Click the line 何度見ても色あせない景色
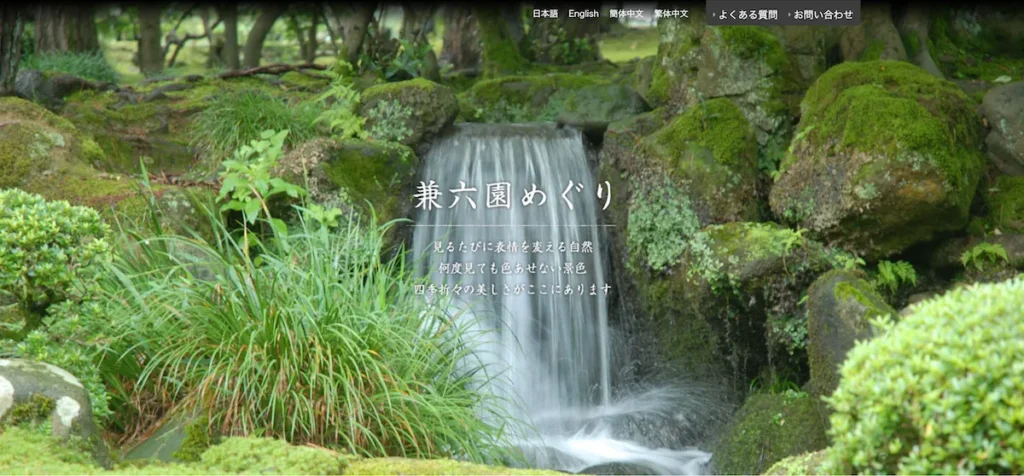 (513, 268)
